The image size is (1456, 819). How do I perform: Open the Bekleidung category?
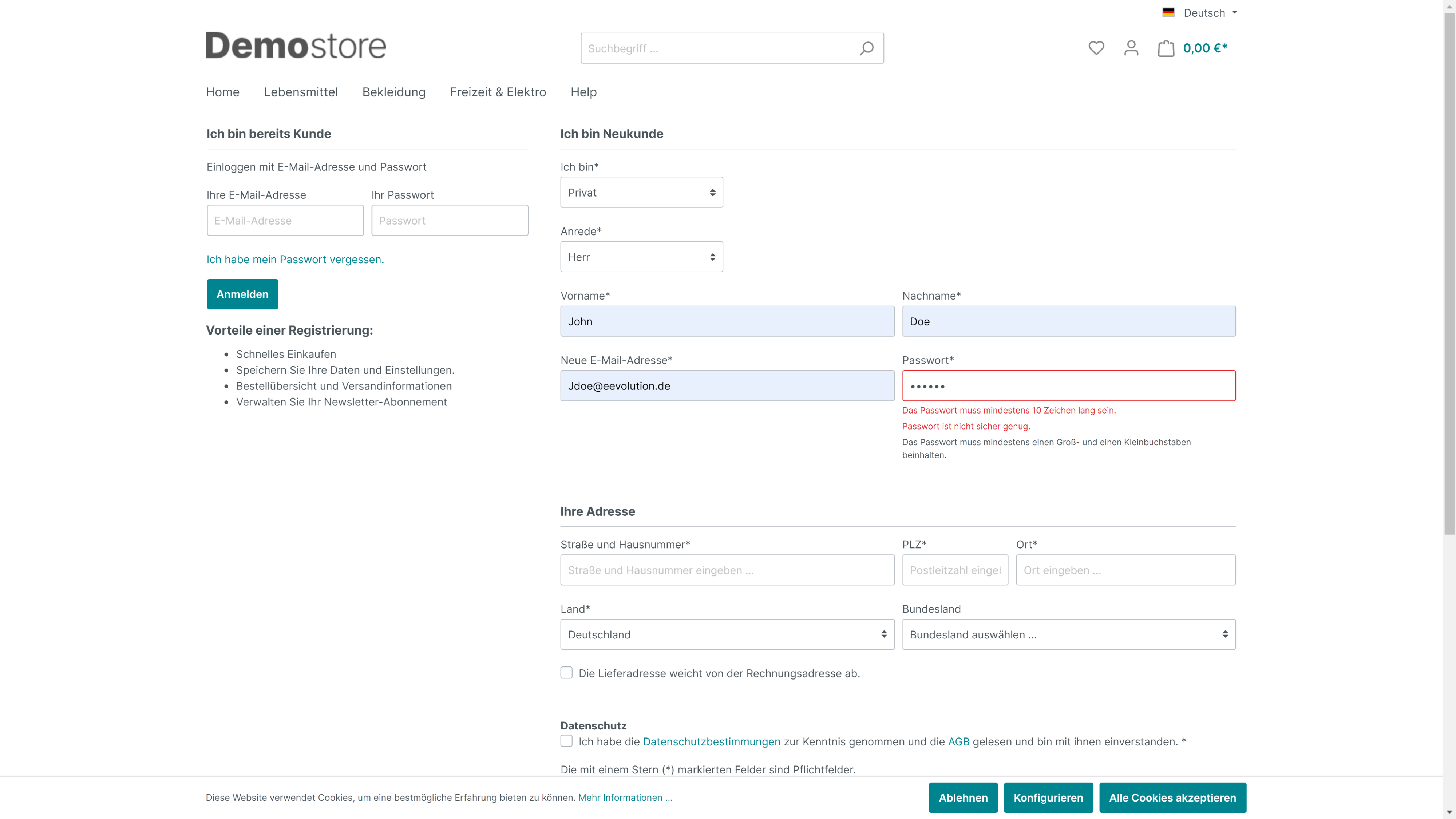point(394,92)
